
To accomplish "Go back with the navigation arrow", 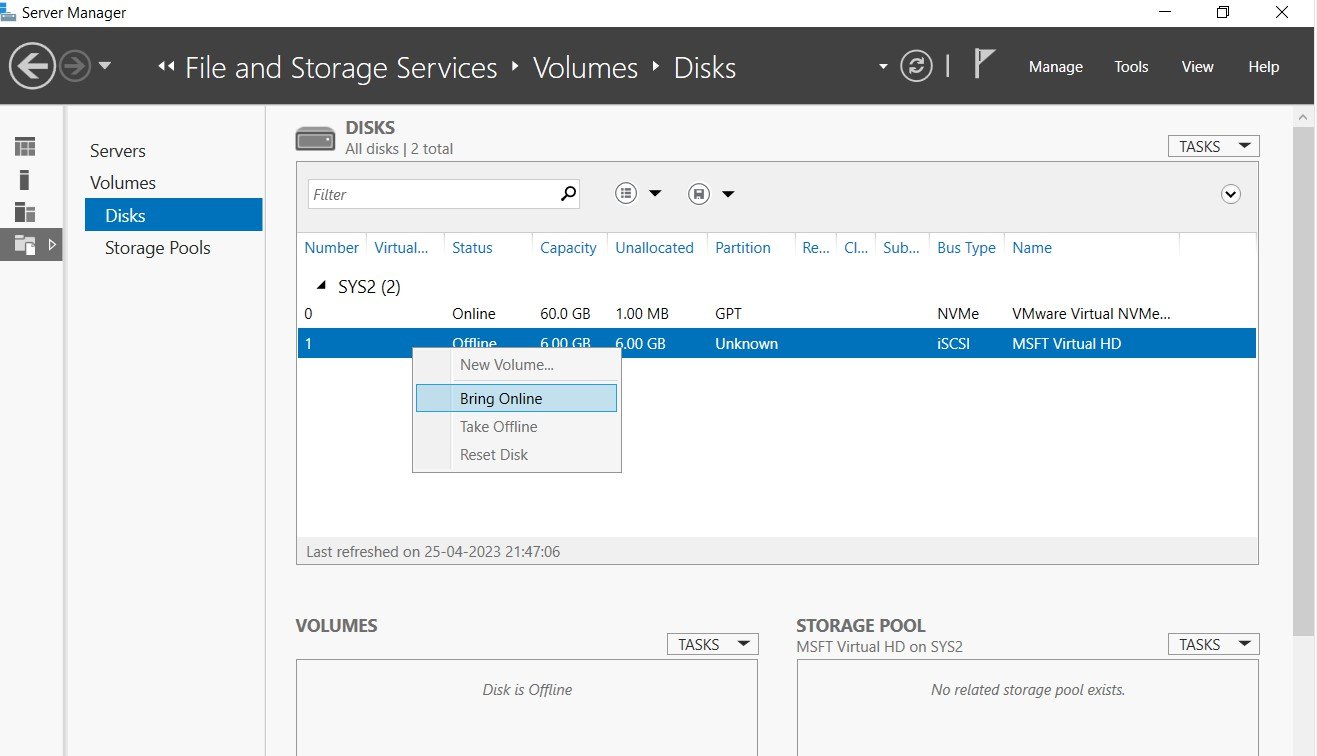I will [x=32, y=67].
